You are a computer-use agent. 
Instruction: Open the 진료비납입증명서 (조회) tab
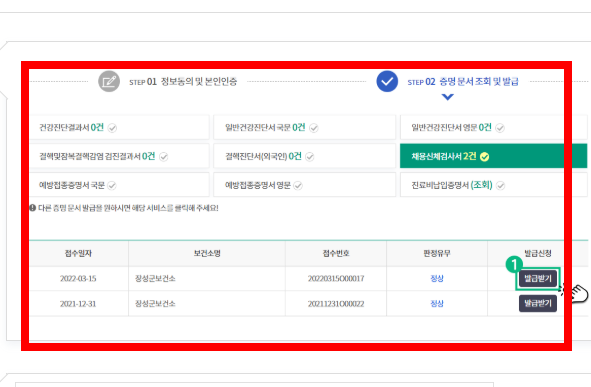pos(493,185)
